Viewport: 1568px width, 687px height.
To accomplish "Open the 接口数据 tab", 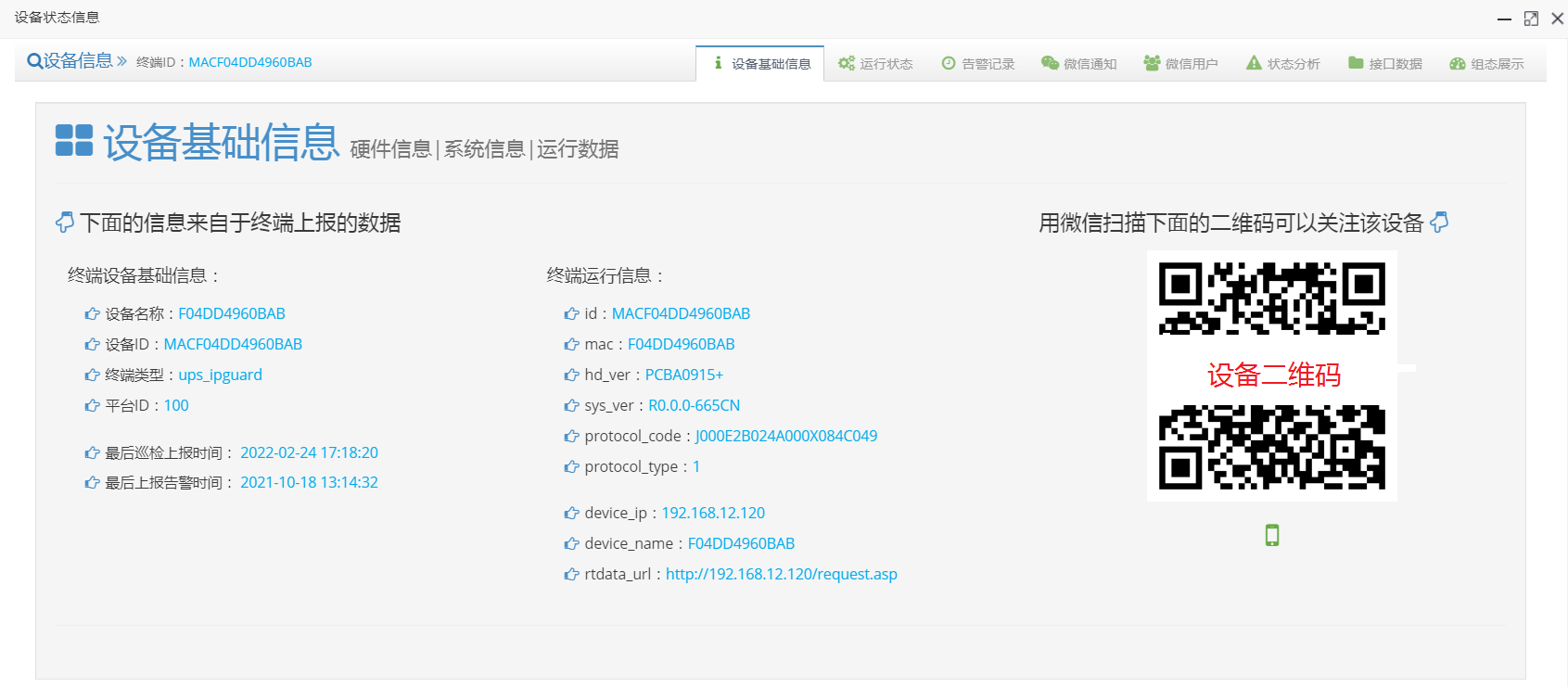I will pos(1385,64).
